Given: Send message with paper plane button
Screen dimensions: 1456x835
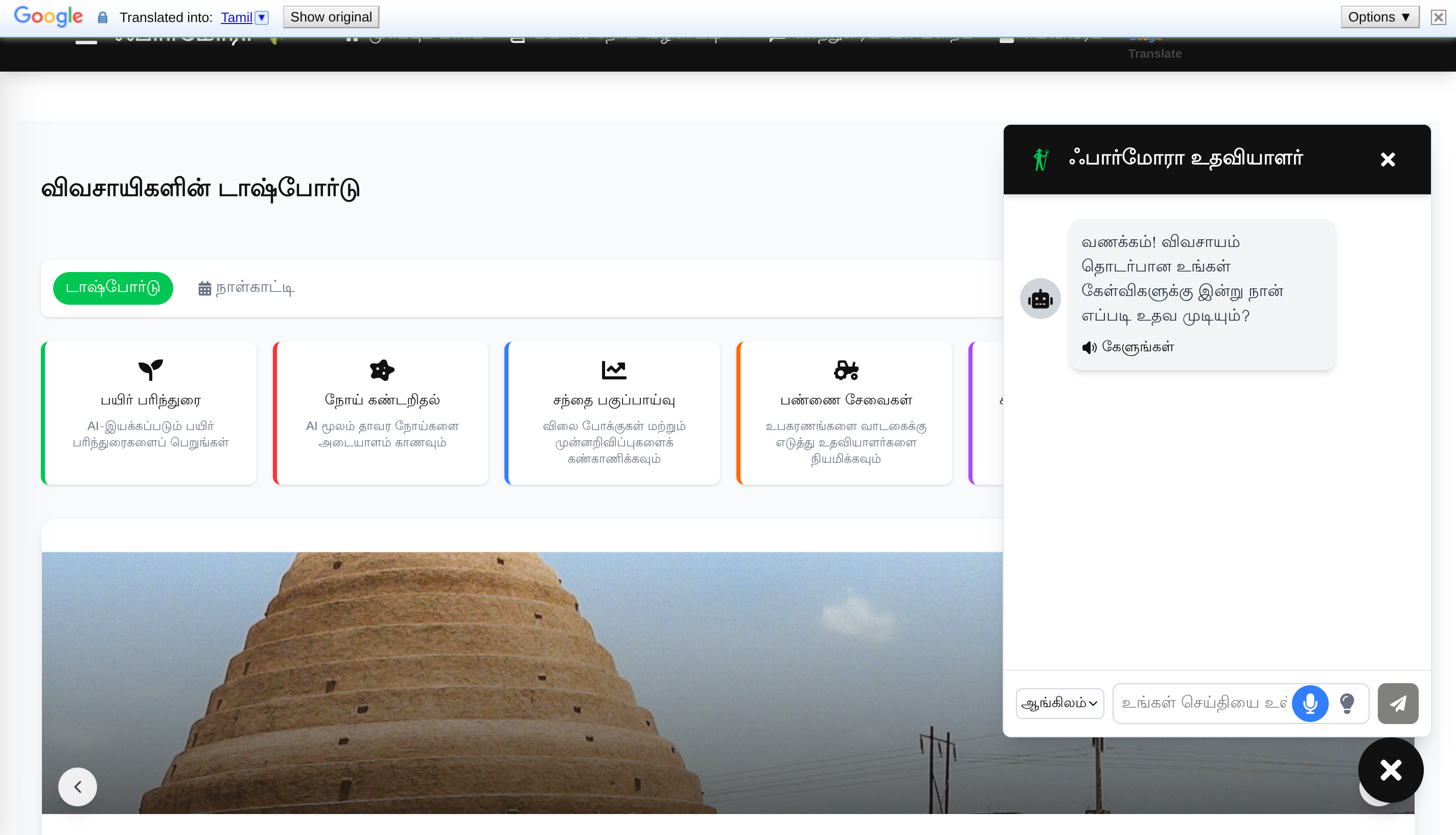Looking at the screenshot, I should (x=1398, y=703).
